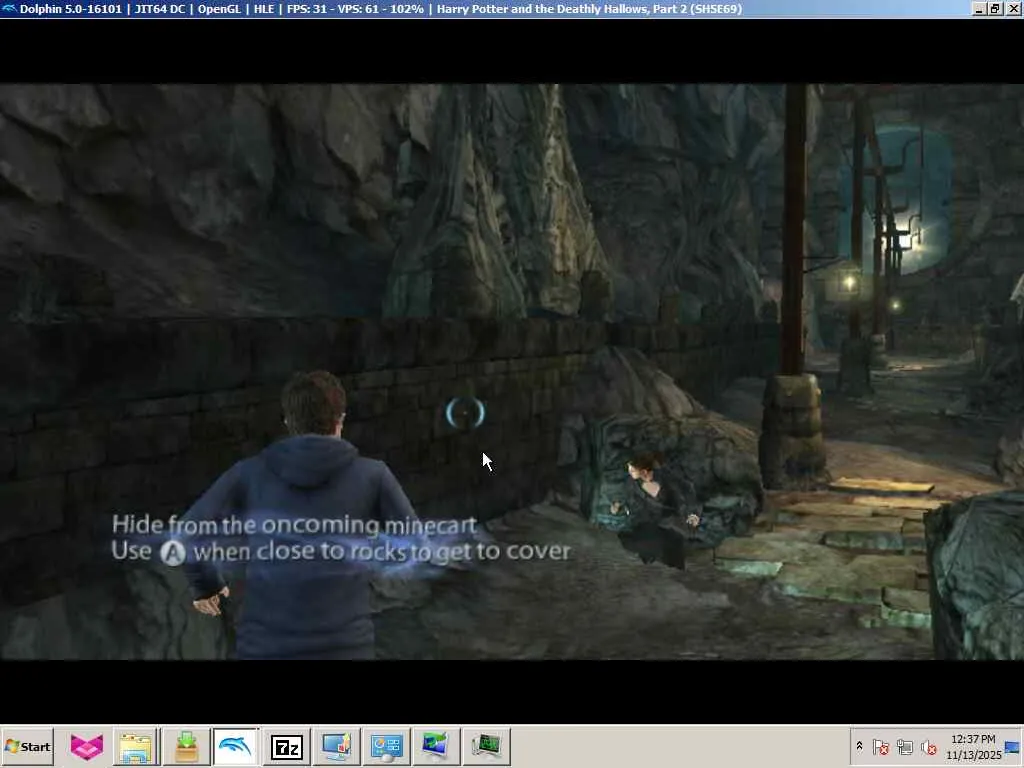Click the Show desktop button beside clock
Image resolution: width=1024 pixels, height=768 pixels.
point(1014,746)
